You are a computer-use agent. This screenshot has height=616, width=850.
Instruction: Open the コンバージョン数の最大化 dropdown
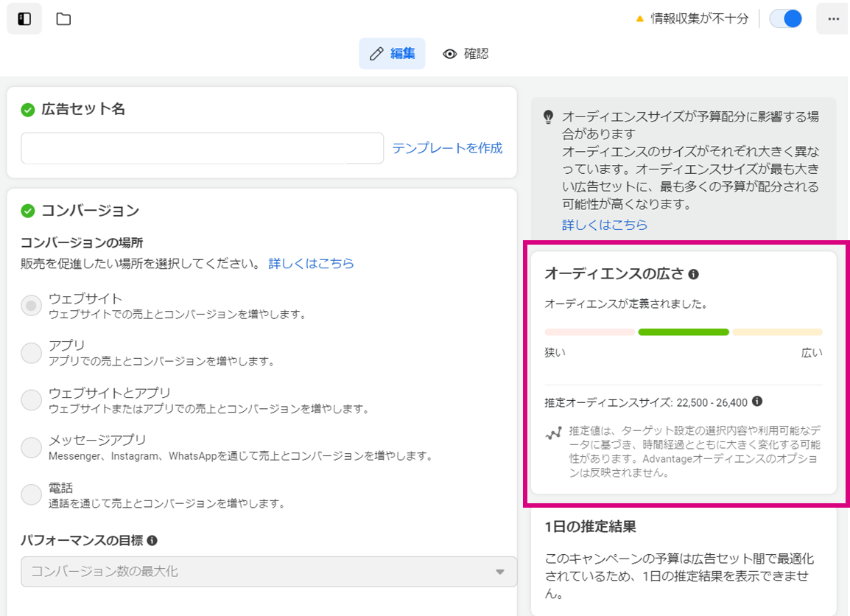point(269,572)
